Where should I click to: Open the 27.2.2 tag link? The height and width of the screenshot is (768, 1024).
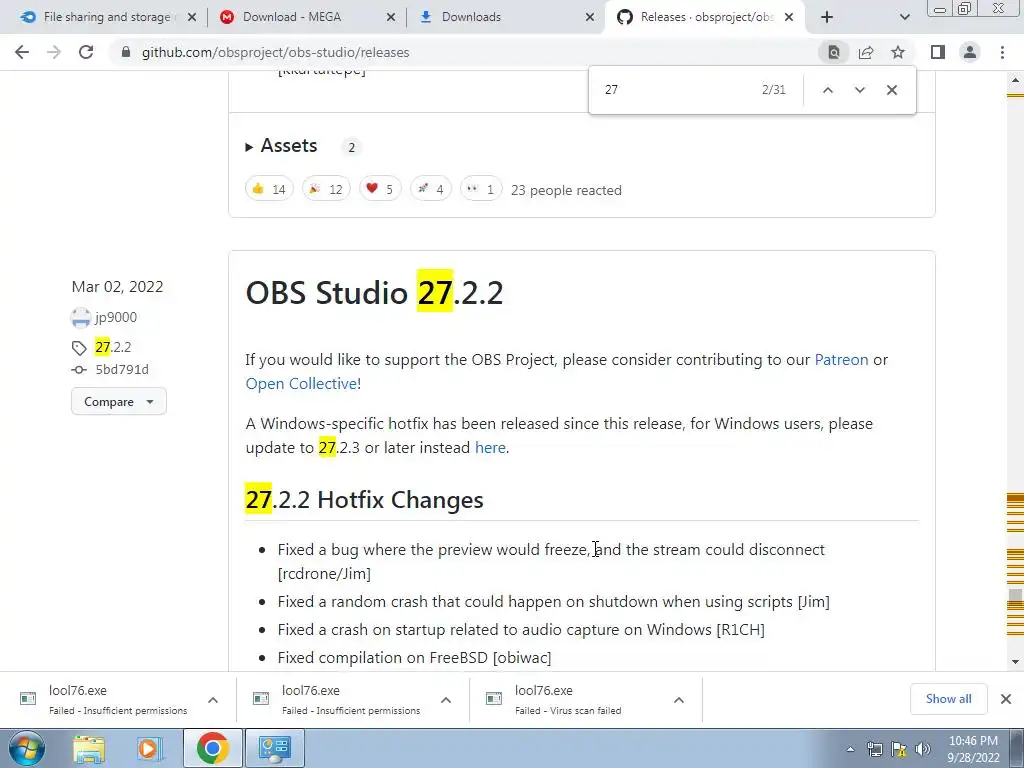pos(112,347)
